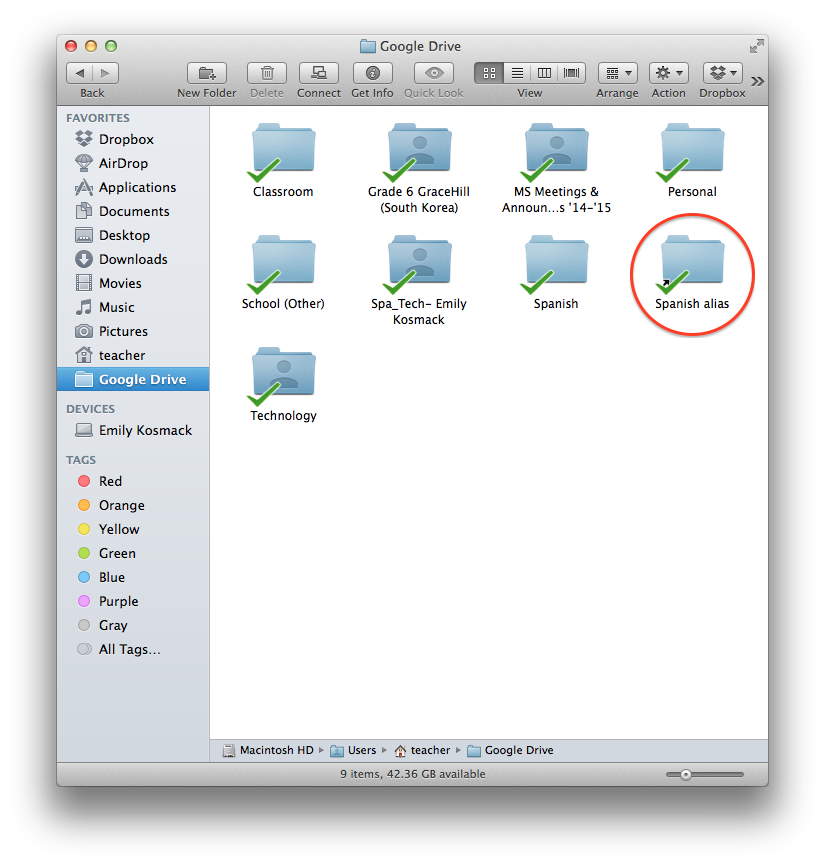
Task: Switch to icon view
Action: (x=489, y=73)
